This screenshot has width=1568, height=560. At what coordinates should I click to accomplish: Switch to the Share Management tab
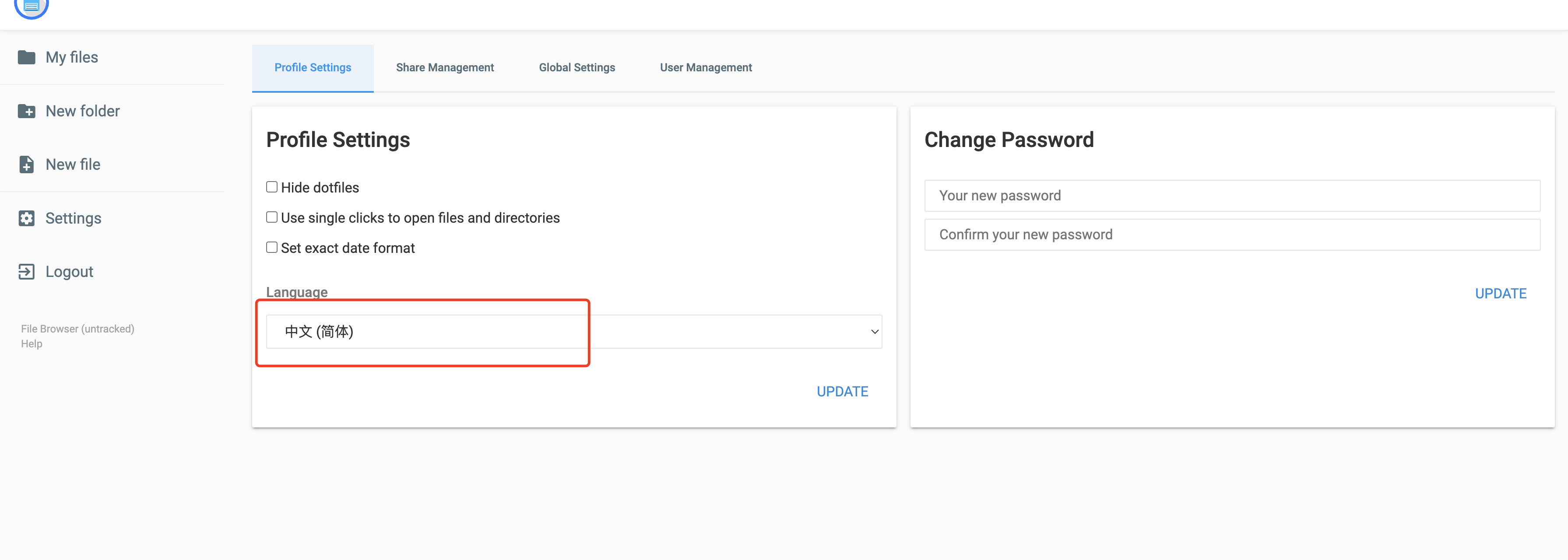pos(445,67)
